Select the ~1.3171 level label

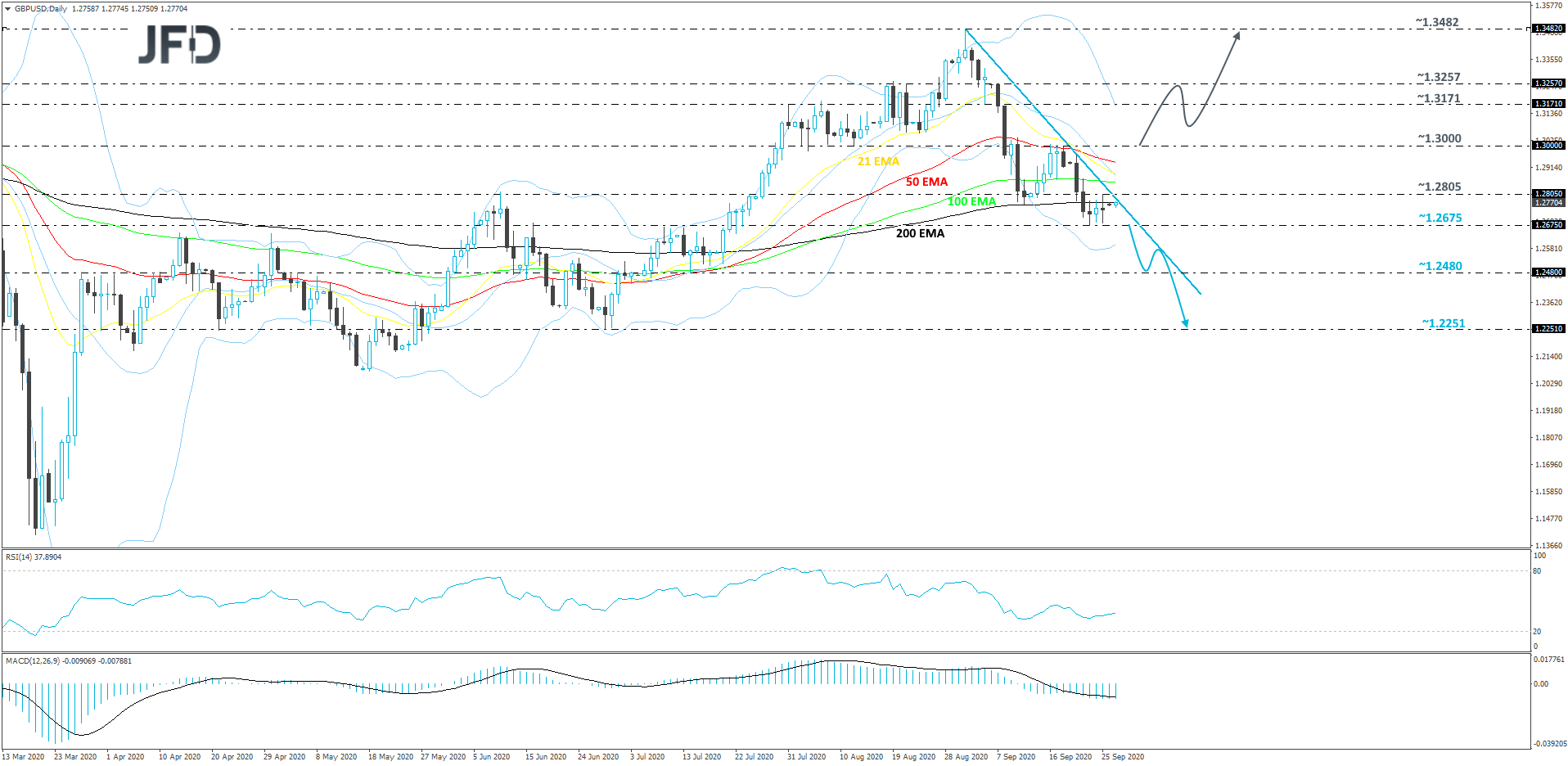click(1439, 98)
